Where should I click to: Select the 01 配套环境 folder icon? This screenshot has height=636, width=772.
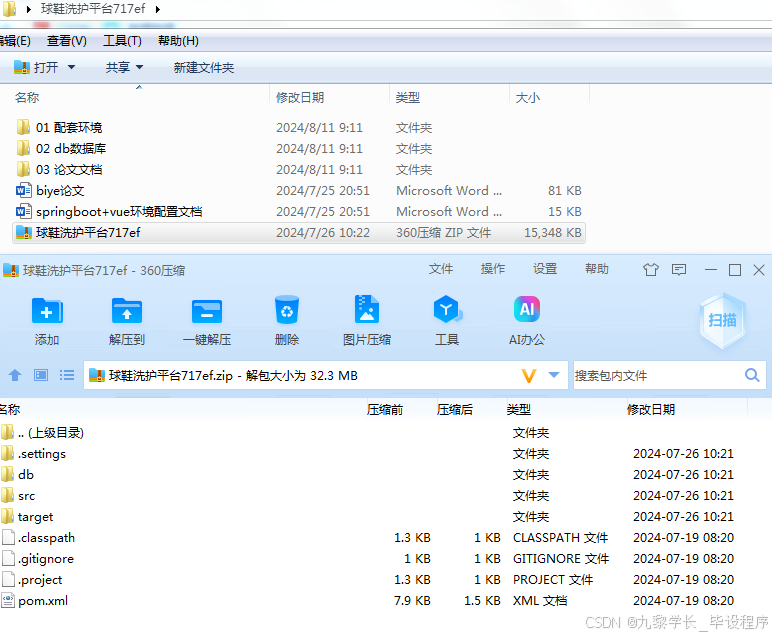click(23, 127)
